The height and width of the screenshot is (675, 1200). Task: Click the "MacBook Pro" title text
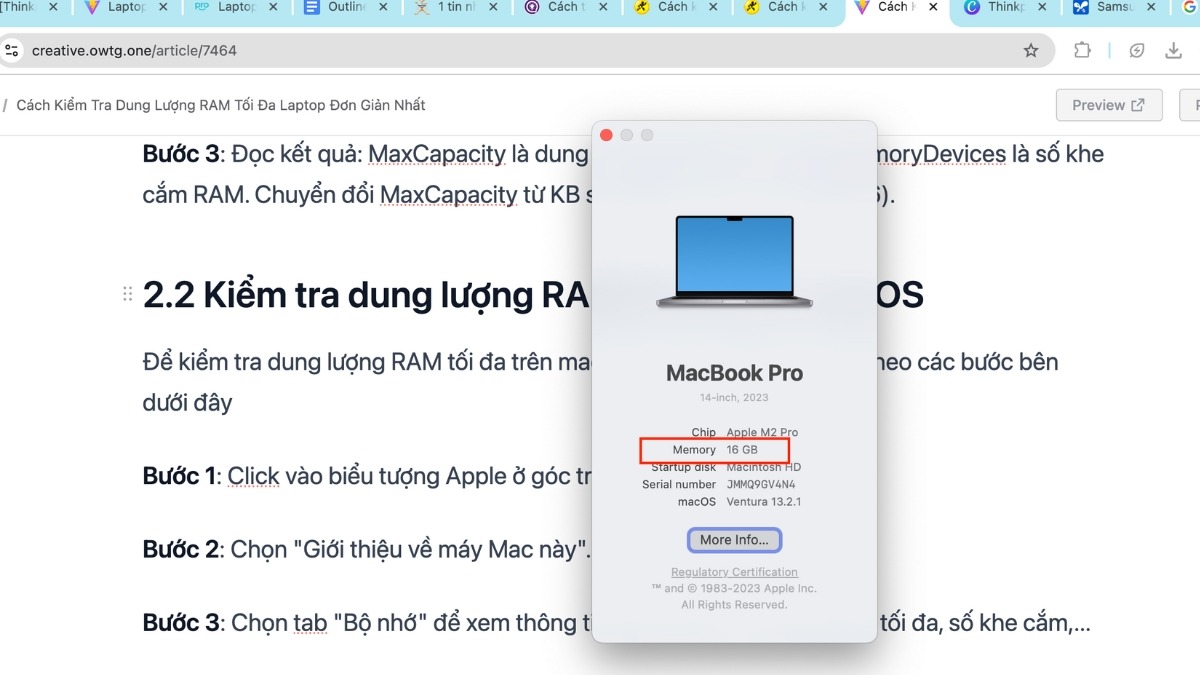(x=734, y=373)
